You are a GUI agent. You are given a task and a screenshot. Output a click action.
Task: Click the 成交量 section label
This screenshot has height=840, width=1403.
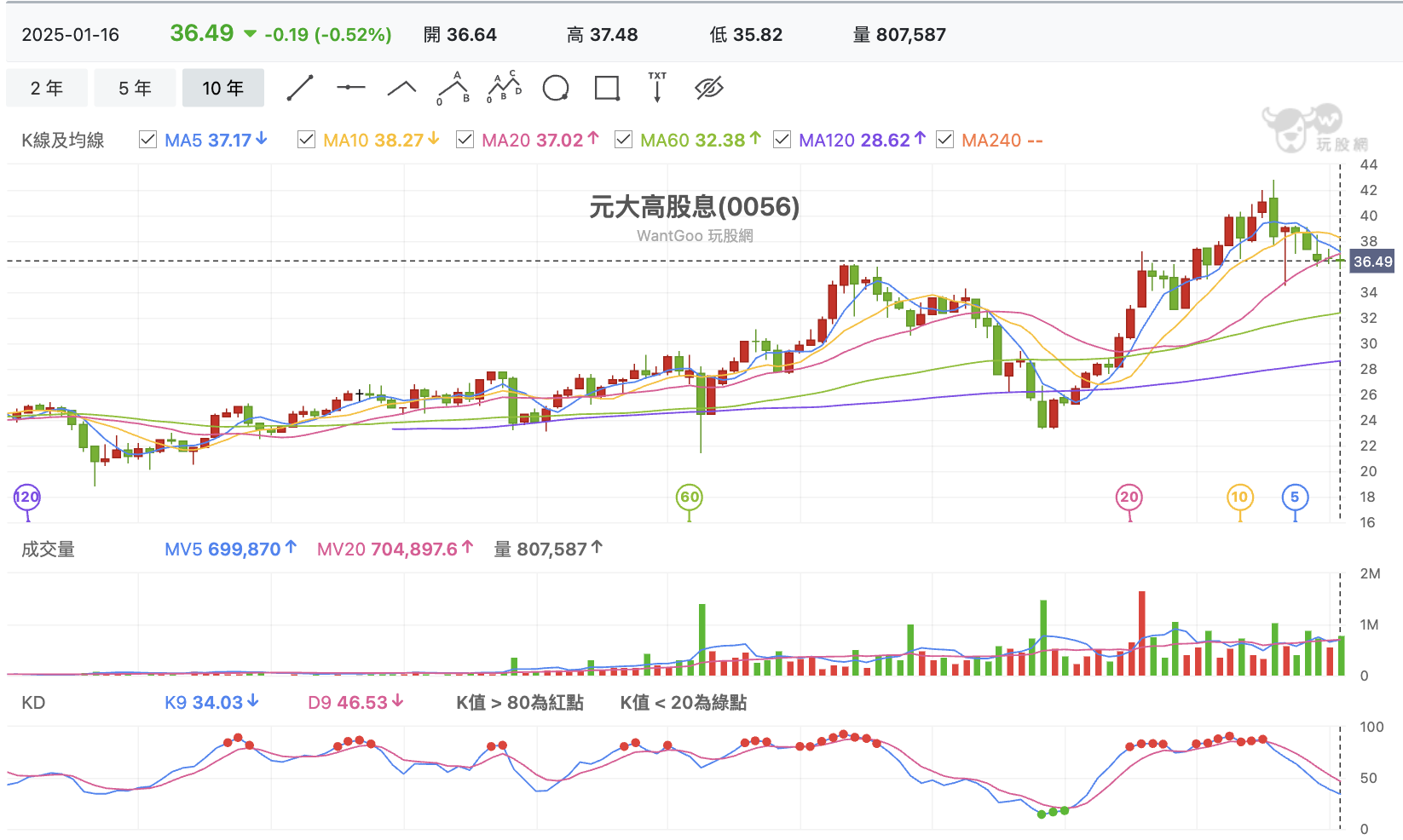pyautogui.click(x=48, y=549)
